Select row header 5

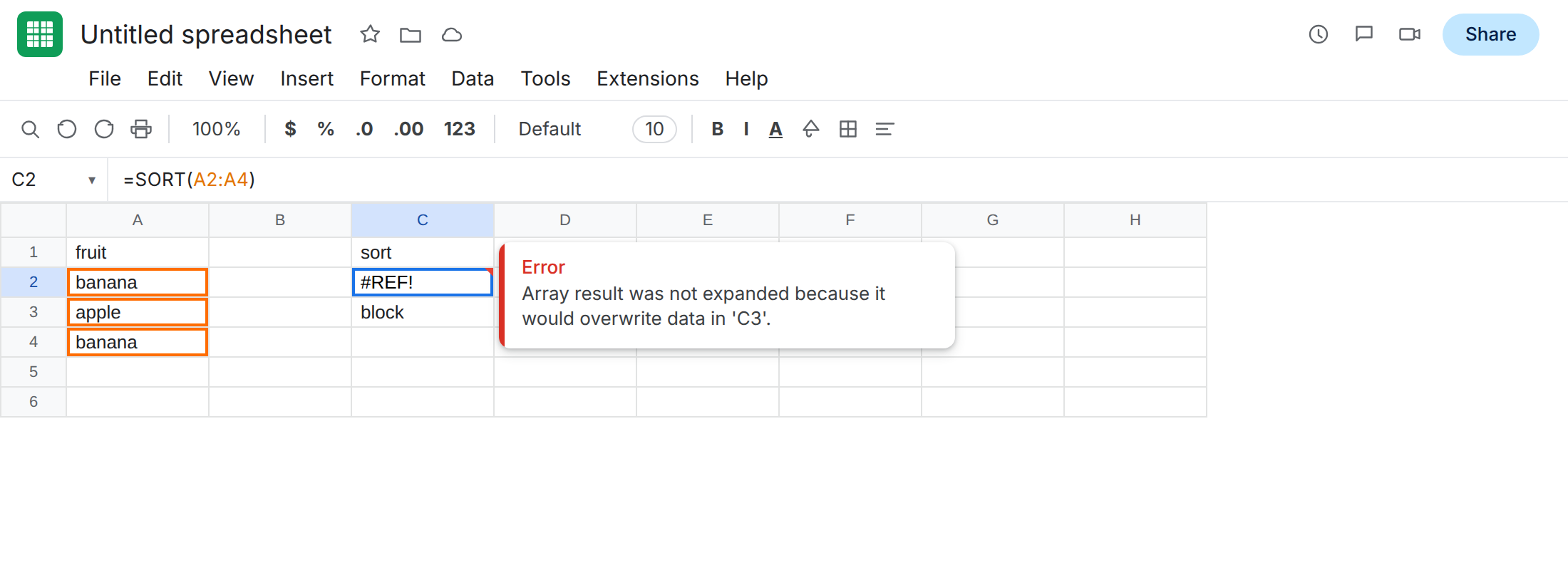[x=33, y=372]
